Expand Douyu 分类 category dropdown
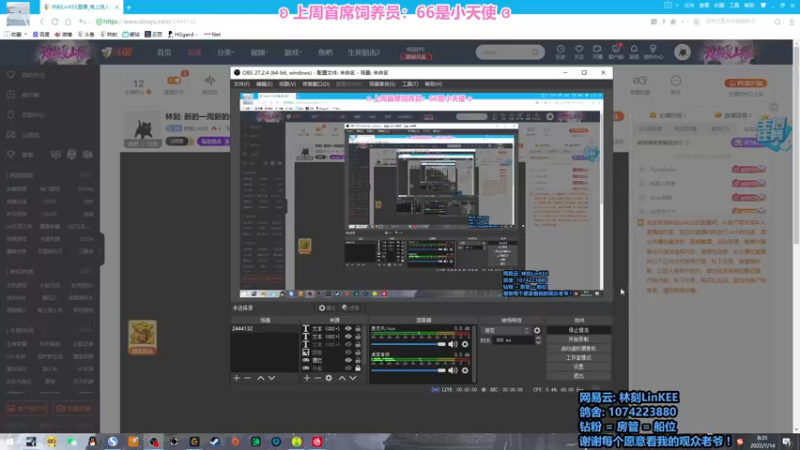Image resolution: width=800 pixels, height=450 pixels. pyautogui.click(x=226, y=53)
